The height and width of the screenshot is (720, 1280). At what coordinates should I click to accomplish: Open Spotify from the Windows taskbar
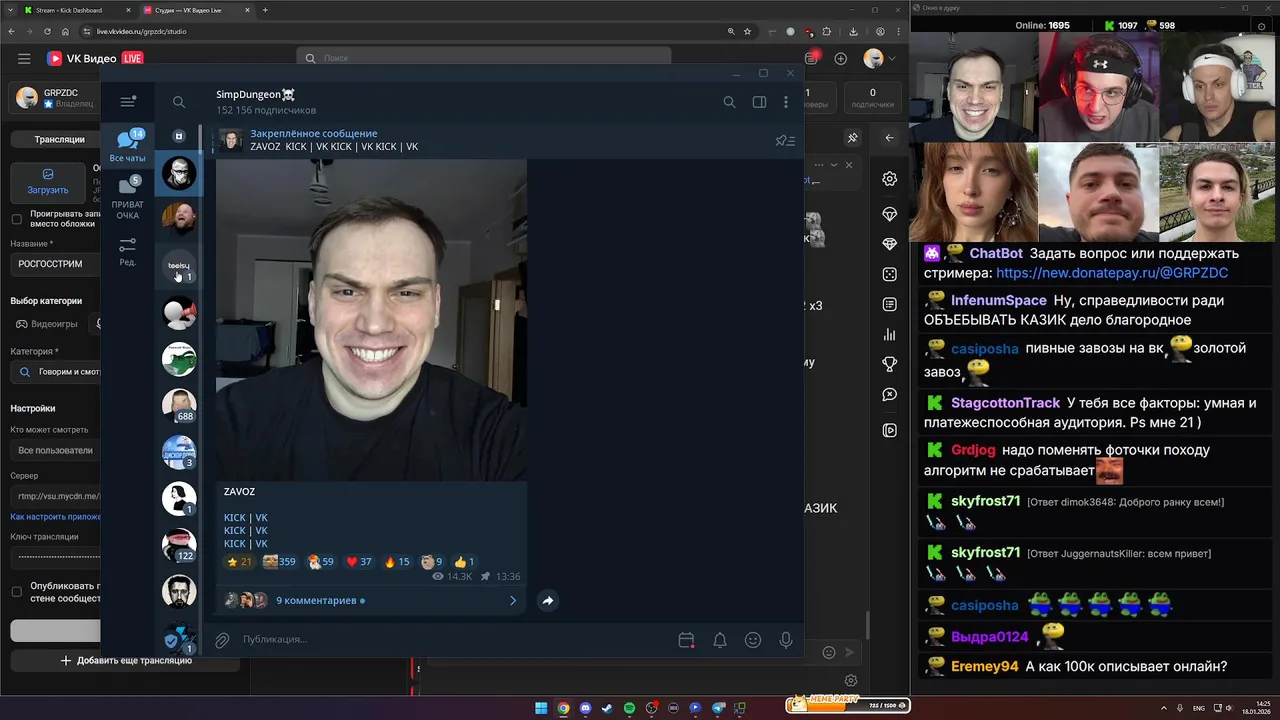[629, 708]
